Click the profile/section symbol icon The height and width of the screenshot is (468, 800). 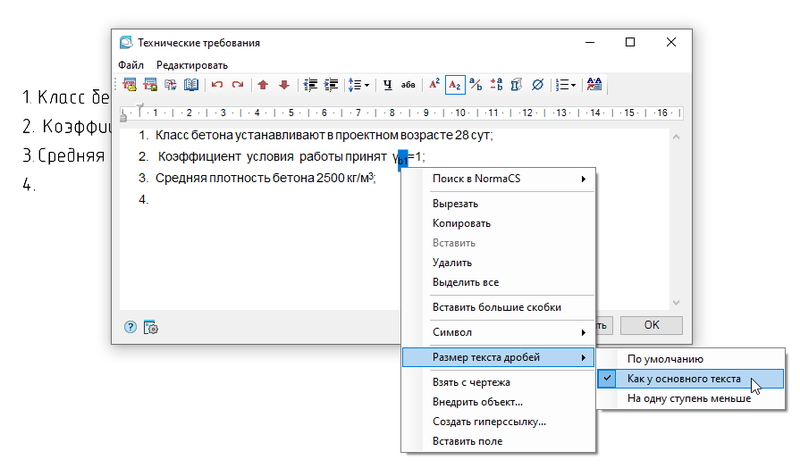point(516,85)
